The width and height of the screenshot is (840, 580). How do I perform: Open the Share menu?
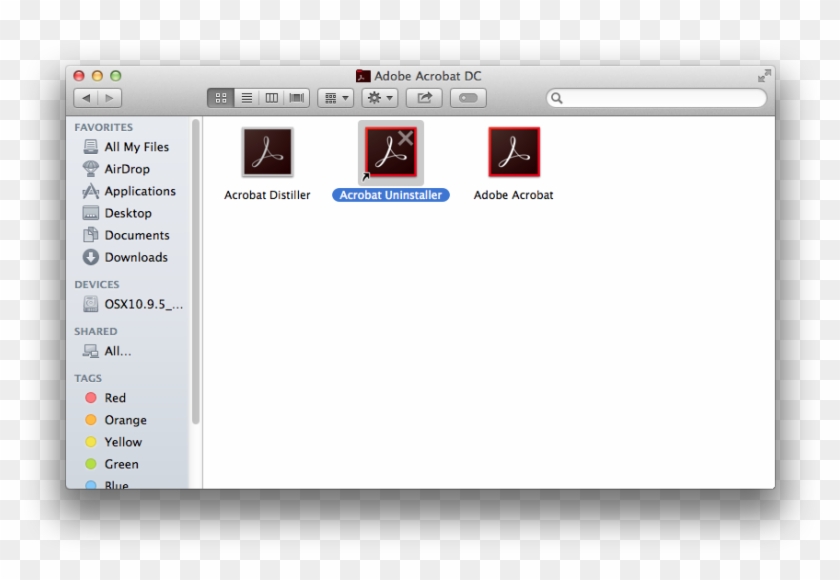pos(423,97)
